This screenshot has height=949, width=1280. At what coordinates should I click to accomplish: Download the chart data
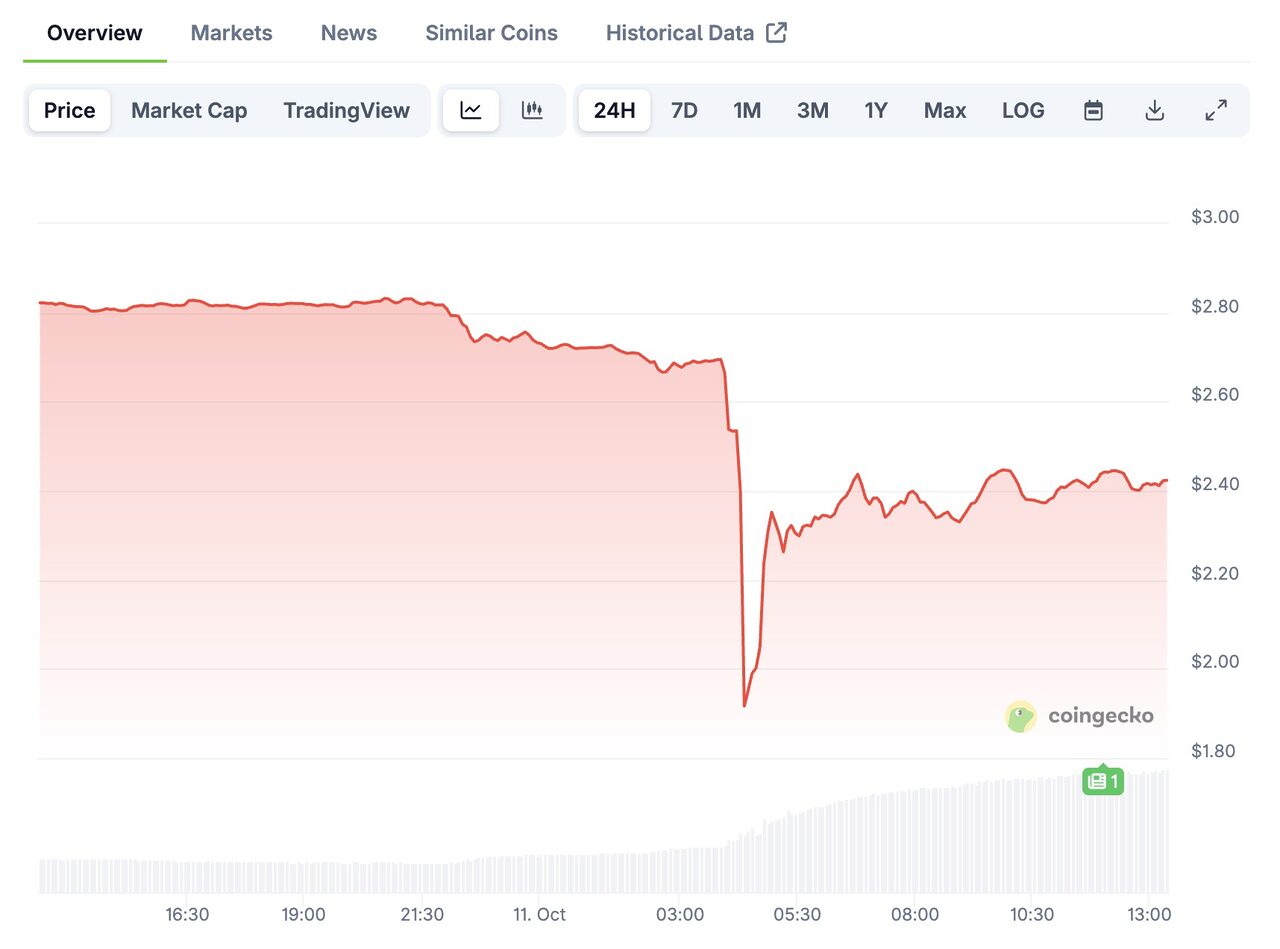1154,110
